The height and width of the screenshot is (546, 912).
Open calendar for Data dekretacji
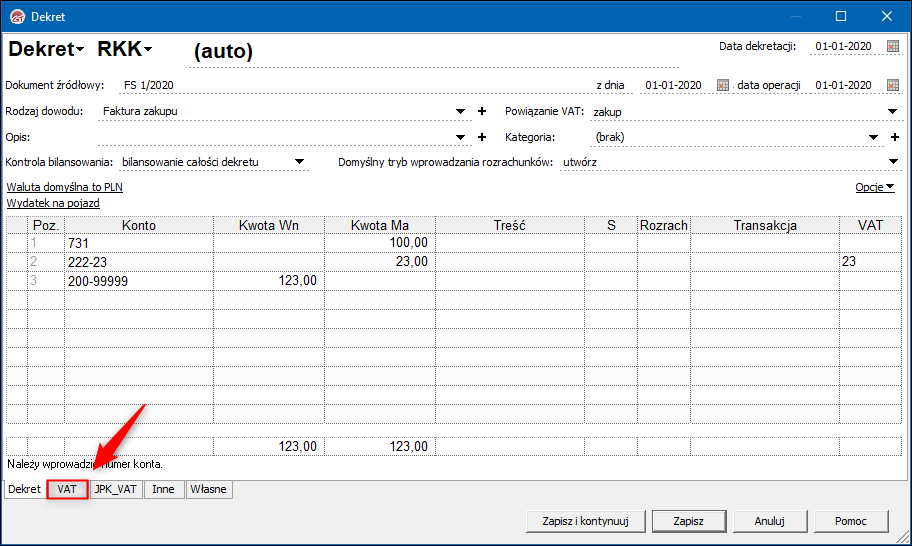893,47
